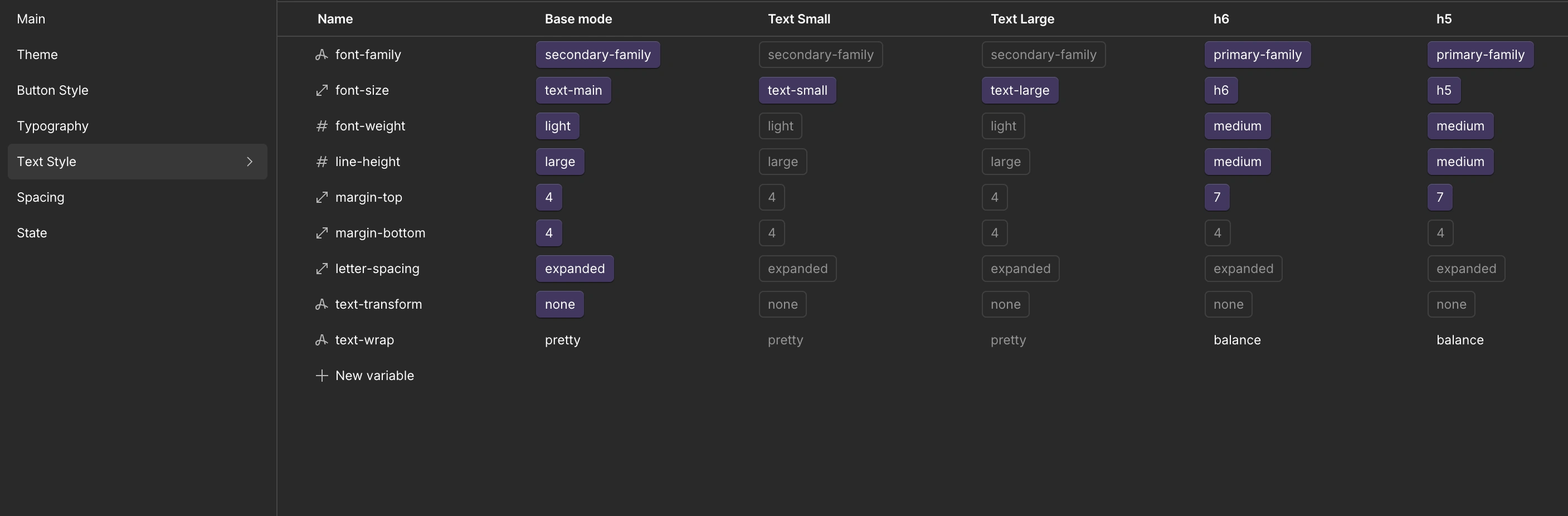This screenshot has width=1568, height=516.
Task: Select the Typography collection
Action: click(53, 126)
